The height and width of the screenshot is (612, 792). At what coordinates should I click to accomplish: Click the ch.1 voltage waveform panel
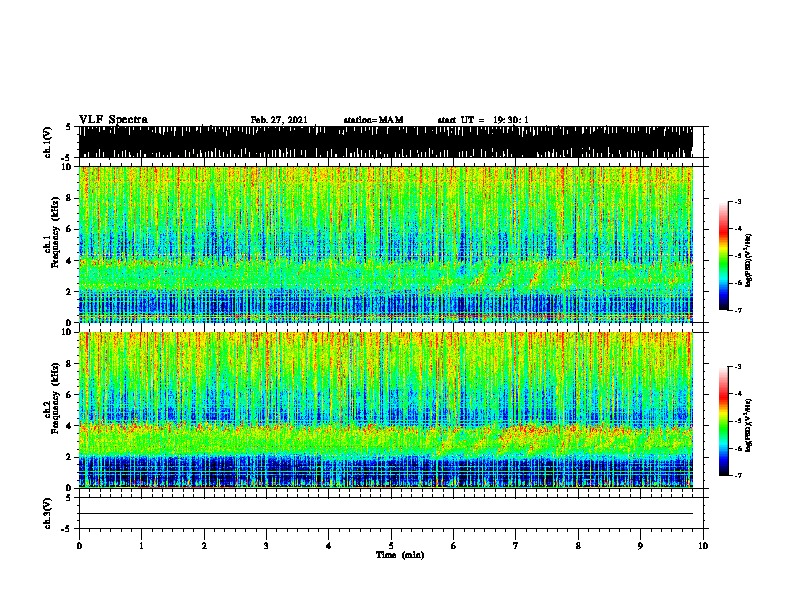[386, 142]
